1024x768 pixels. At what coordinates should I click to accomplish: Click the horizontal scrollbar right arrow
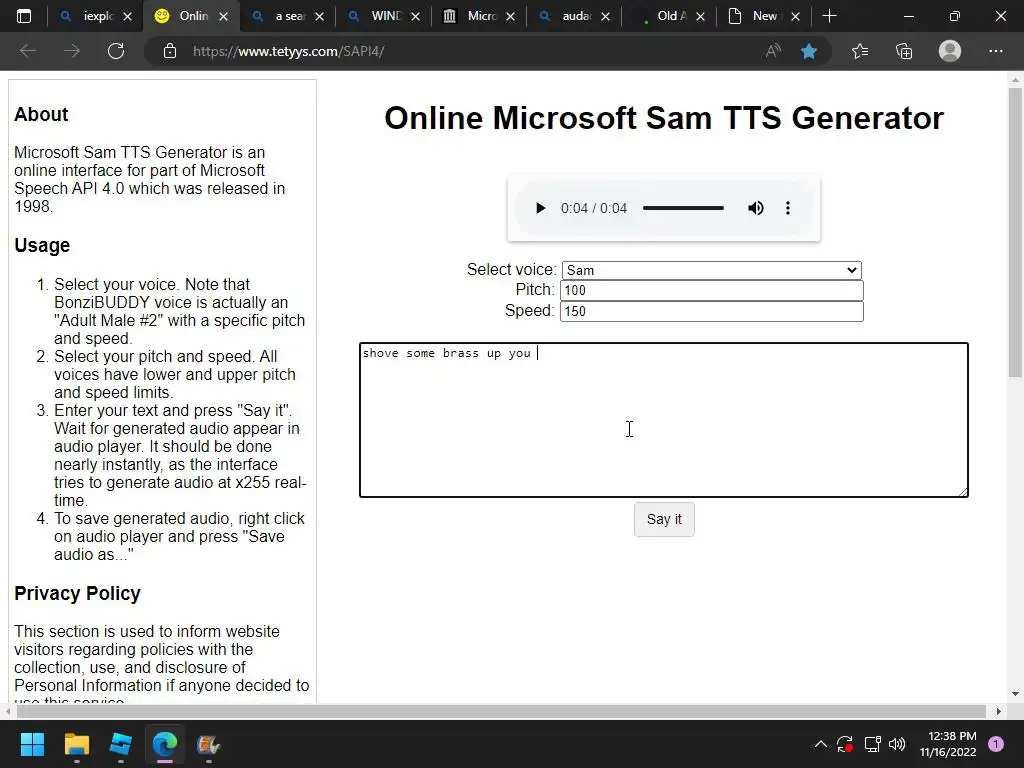point(999,711)
